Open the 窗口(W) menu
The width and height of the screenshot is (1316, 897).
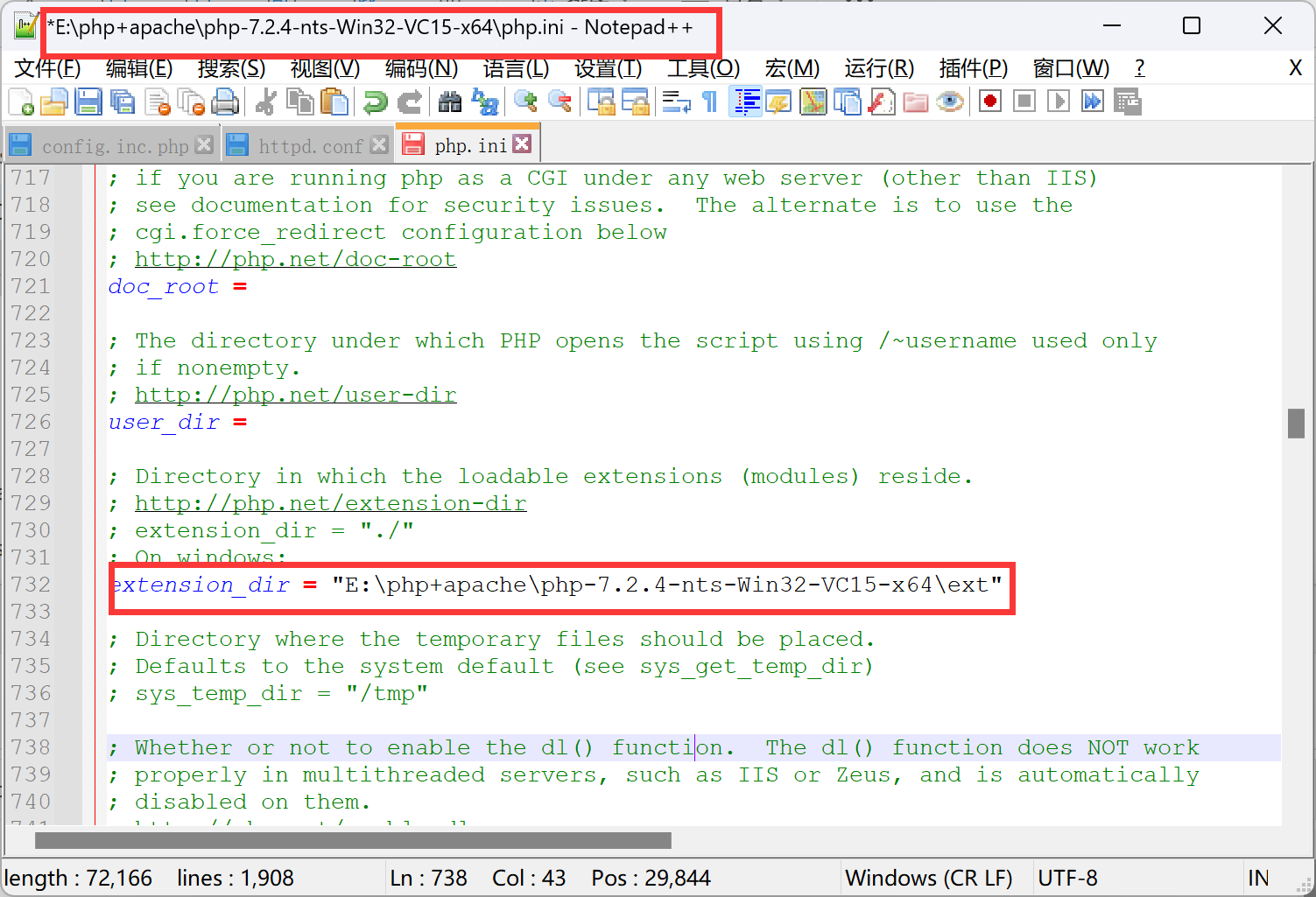[x=1071, y=68]
